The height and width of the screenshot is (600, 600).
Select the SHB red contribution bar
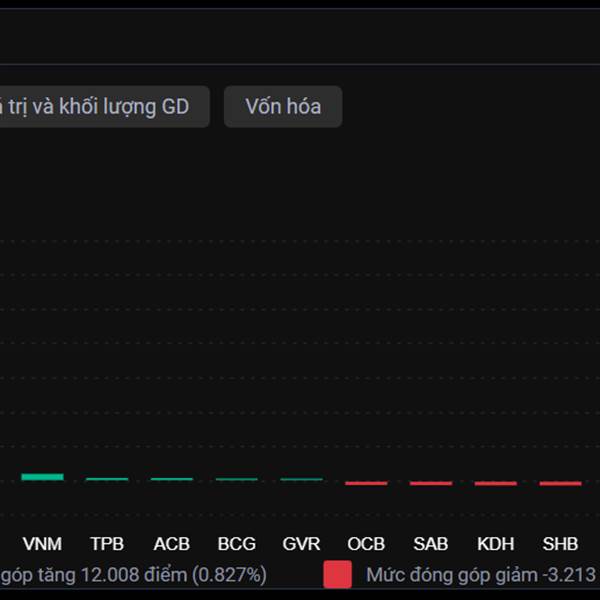[x=560, y=483]
